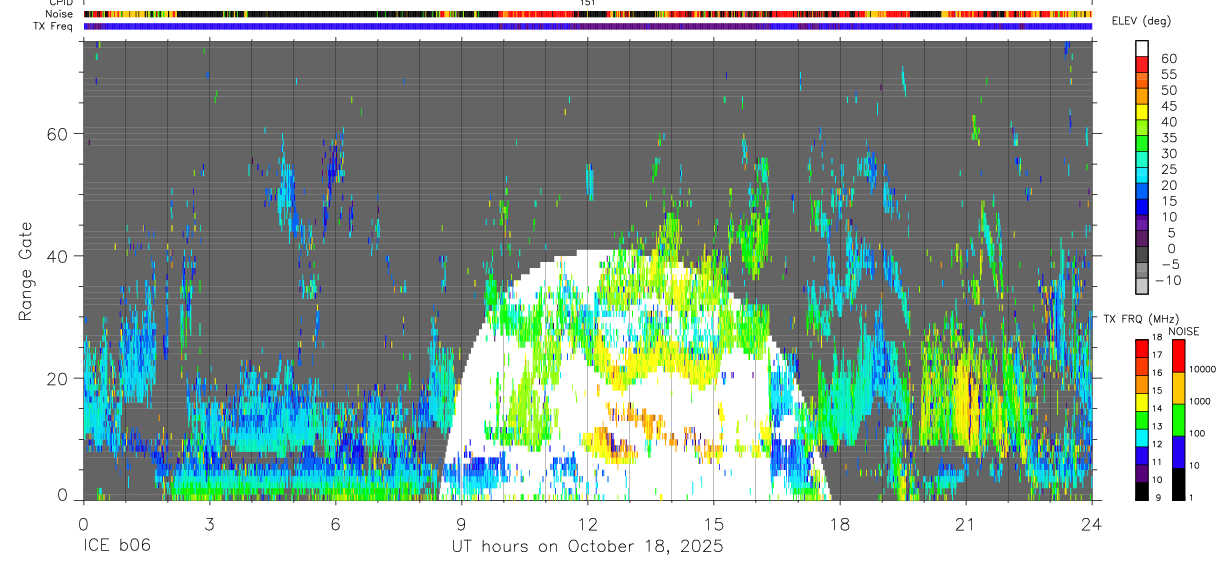Click 'UT hours on October 18, 2025' title

pos(587,547)
